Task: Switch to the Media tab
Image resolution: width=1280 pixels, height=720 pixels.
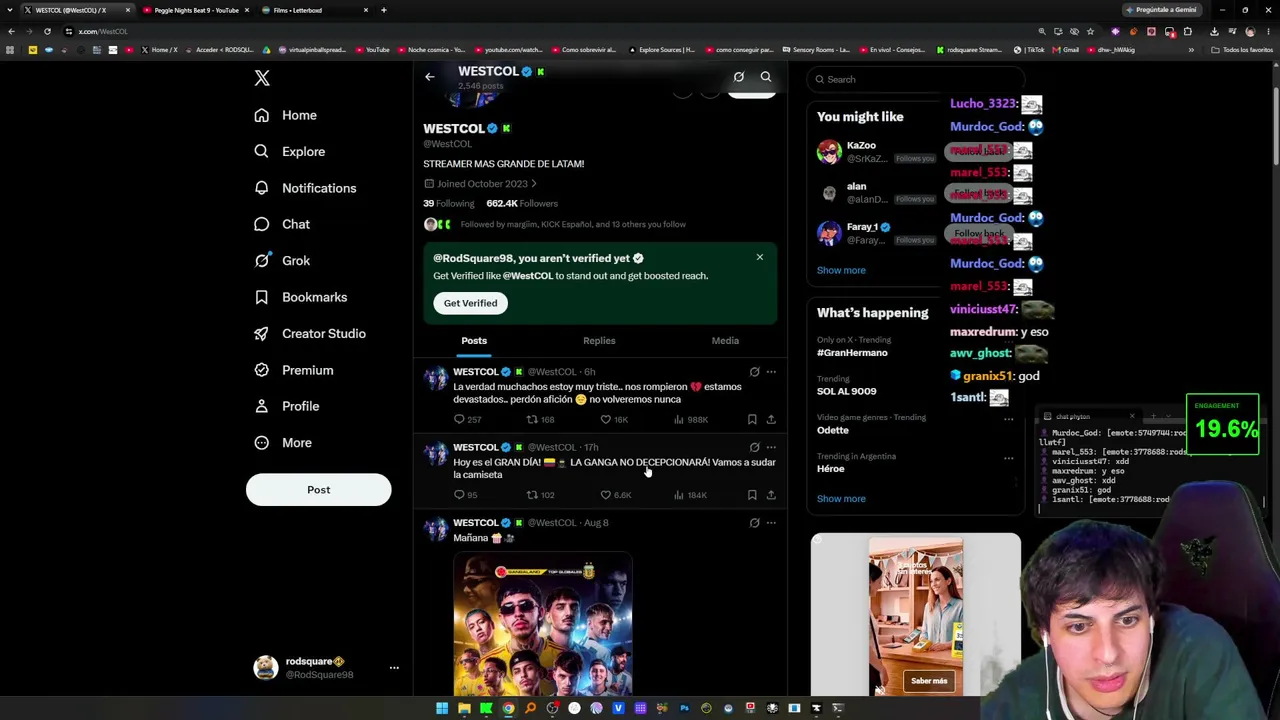Action: (x=725, y=341)
